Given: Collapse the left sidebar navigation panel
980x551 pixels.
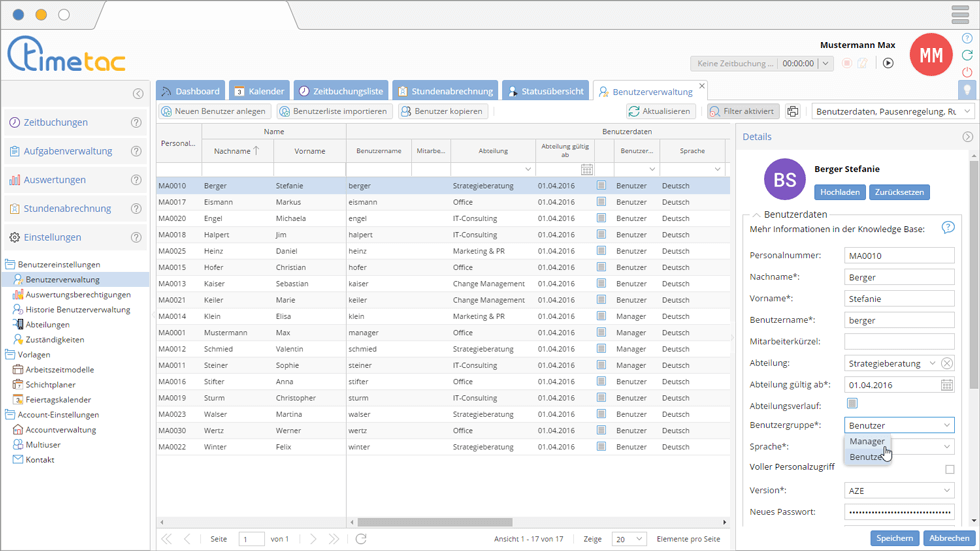Looking at the screenshot, I should (x=138, y=94).
